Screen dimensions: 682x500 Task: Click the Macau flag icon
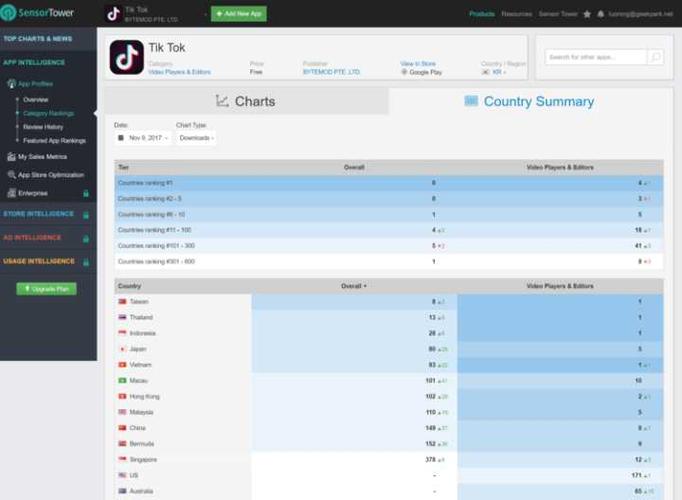(x=122, y=380)
